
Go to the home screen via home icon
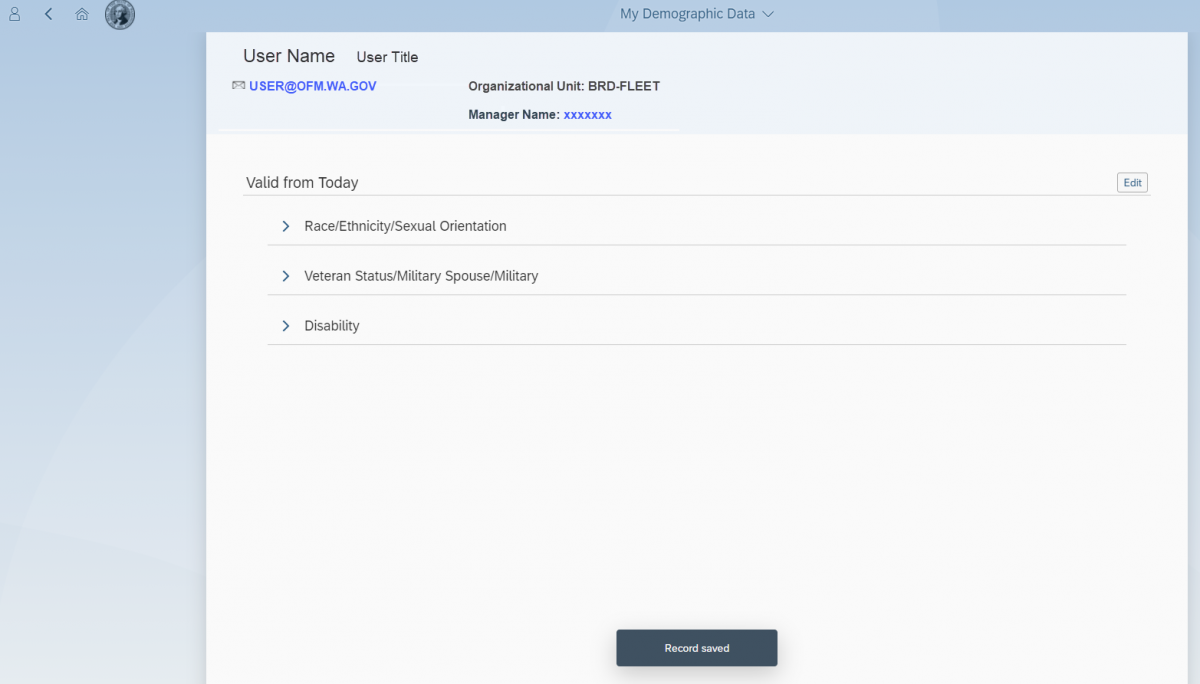click(x=82, y=14)
